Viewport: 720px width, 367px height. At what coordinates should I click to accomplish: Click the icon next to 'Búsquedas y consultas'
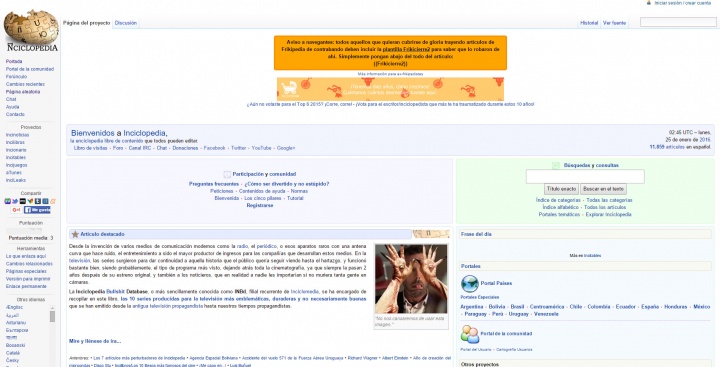pos(556,165)
